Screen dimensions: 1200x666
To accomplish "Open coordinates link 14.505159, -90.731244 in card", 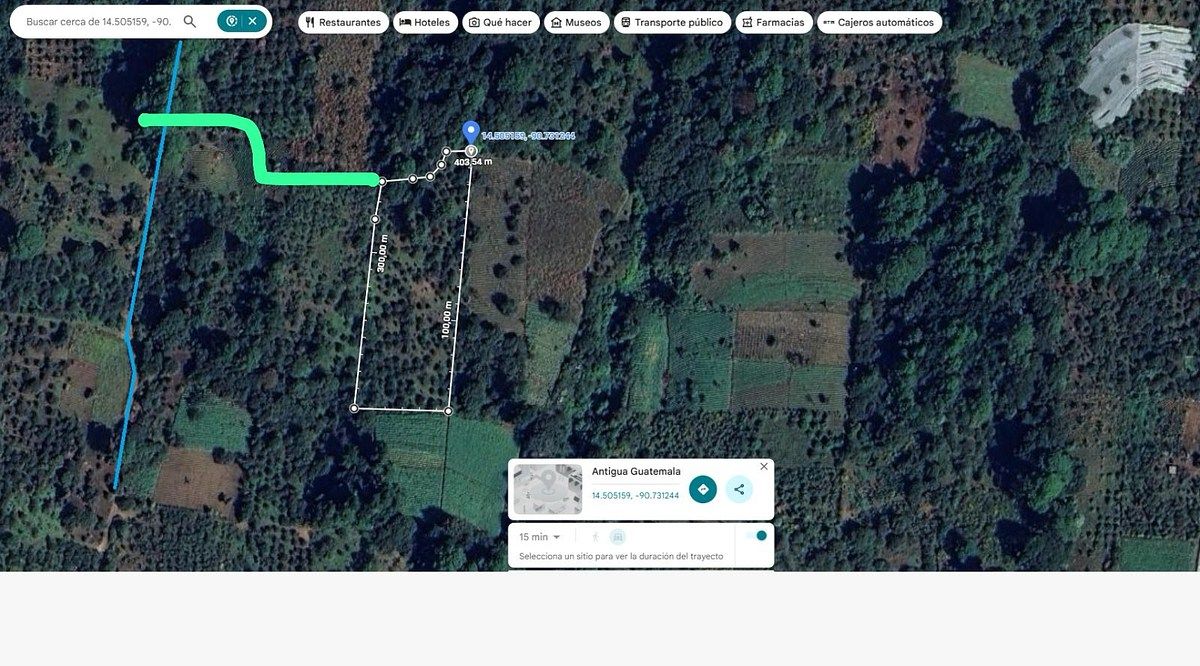I will click(635, 495).
